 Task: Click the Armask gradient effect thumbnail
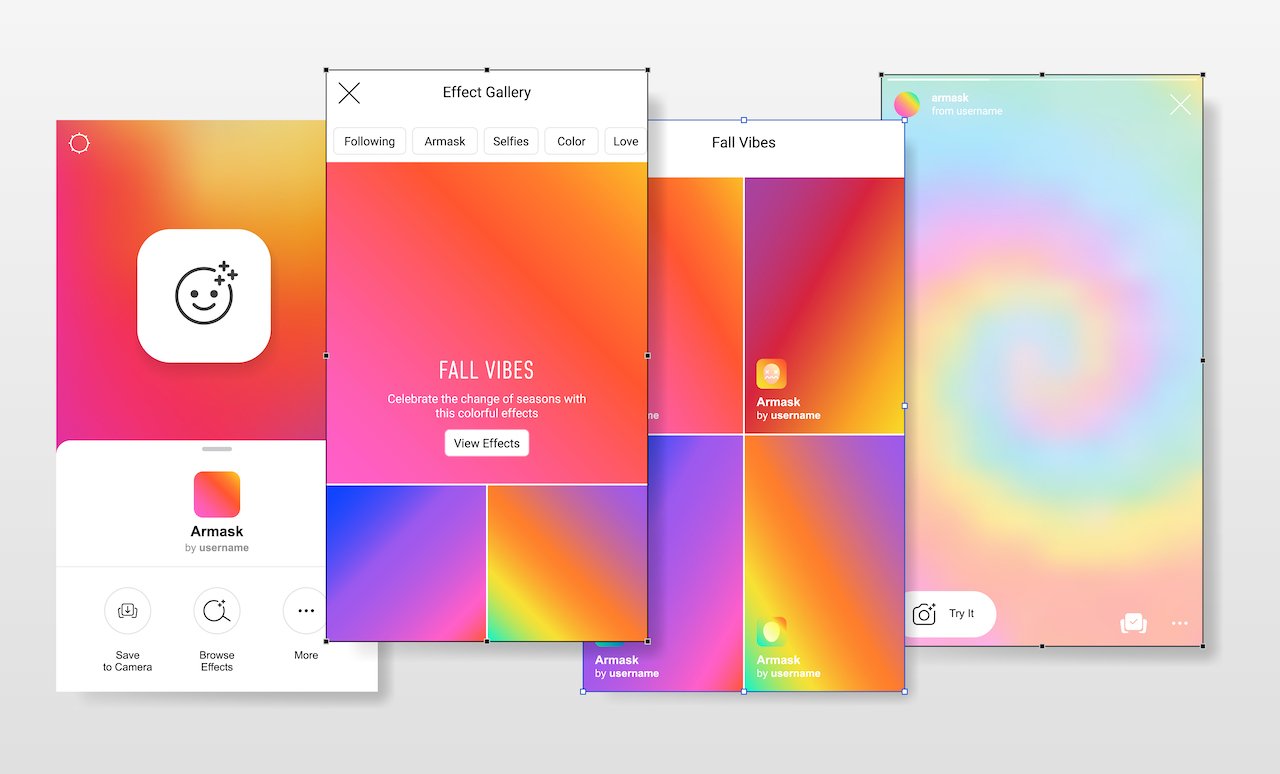click(217, 494)
